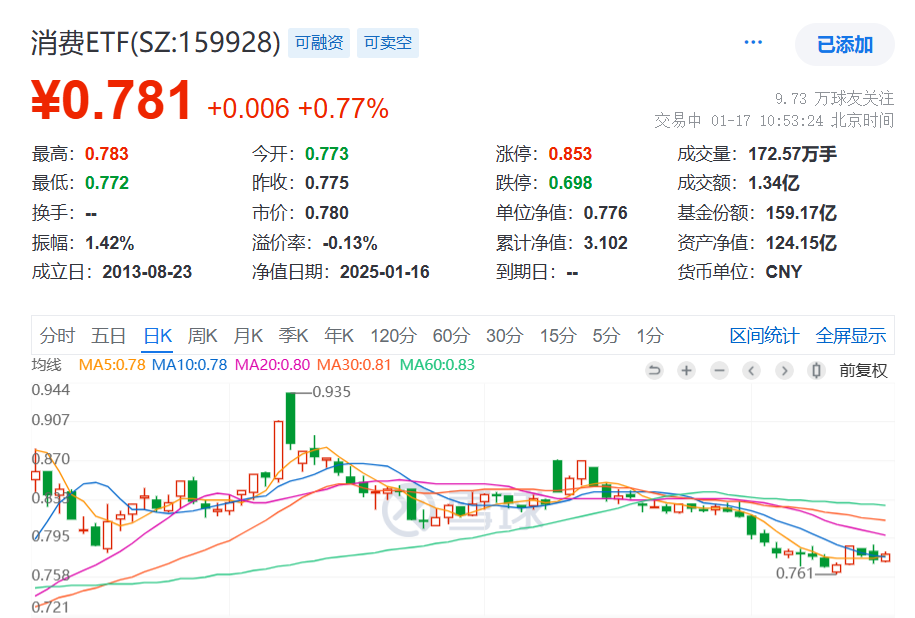Click the zoom in icon on the chart toolbar
Image resolution: width=915 pixels, height=618 pixels.
685,369
